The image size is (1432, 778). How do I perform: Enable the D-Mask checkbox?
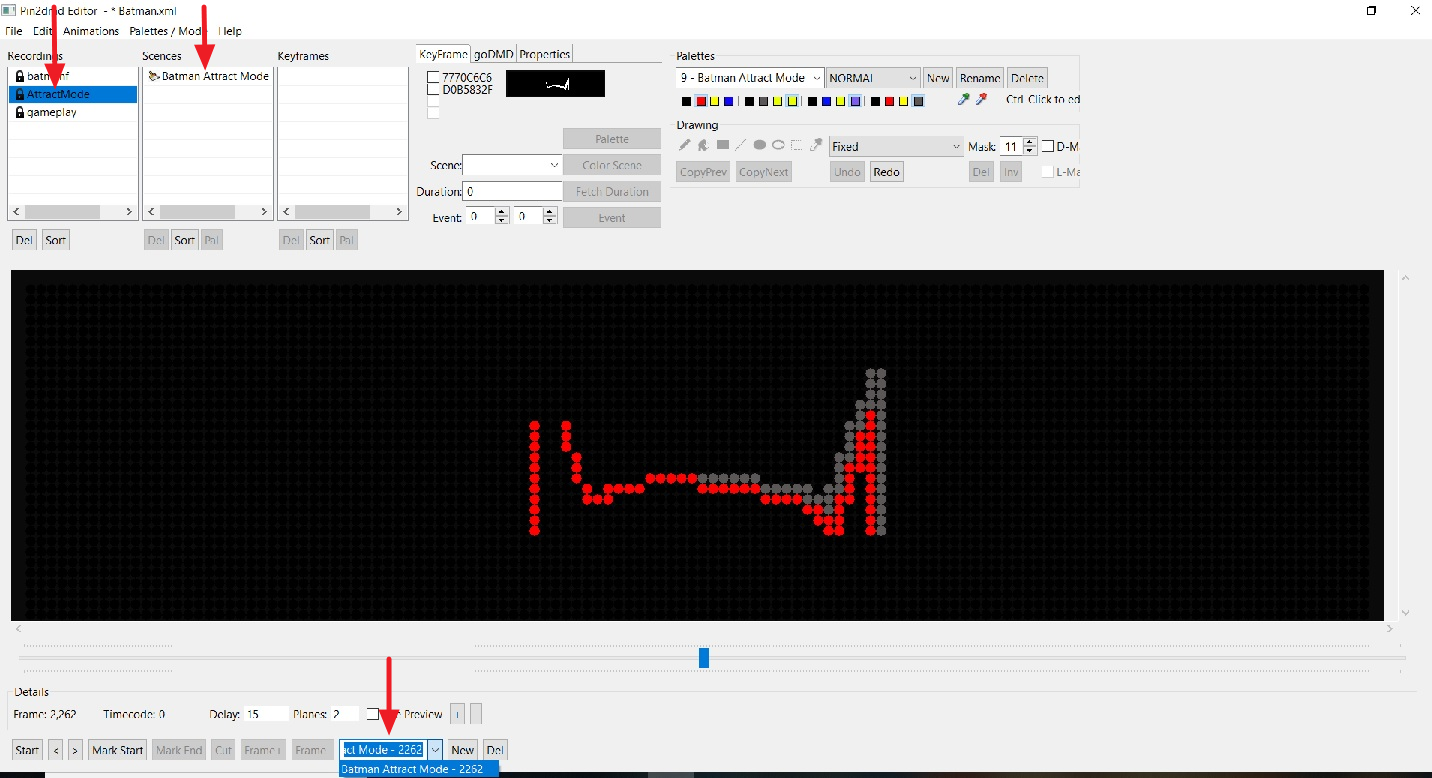coord(1048,146)
